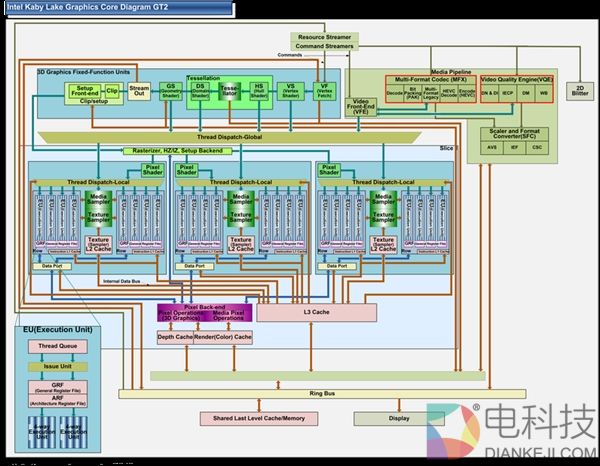Click the GS Geometry Shader block

pos(169,91)
